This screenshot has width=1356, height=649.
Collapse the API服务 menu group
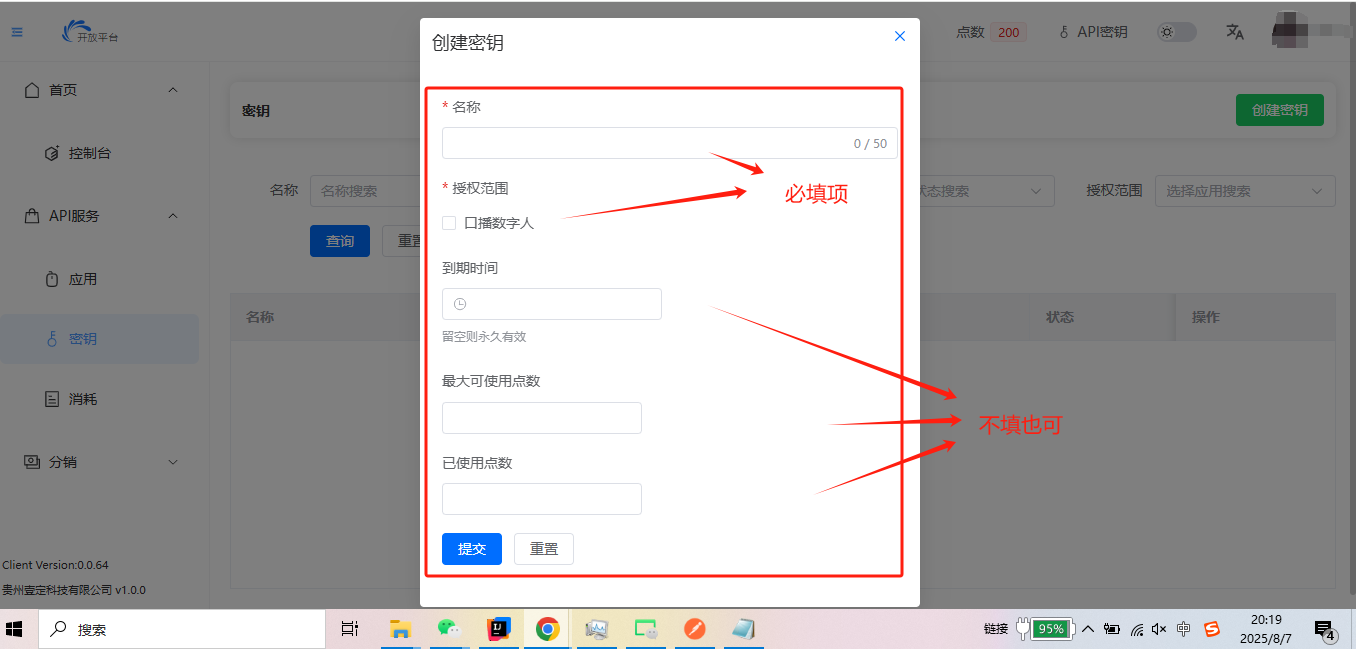105,216
